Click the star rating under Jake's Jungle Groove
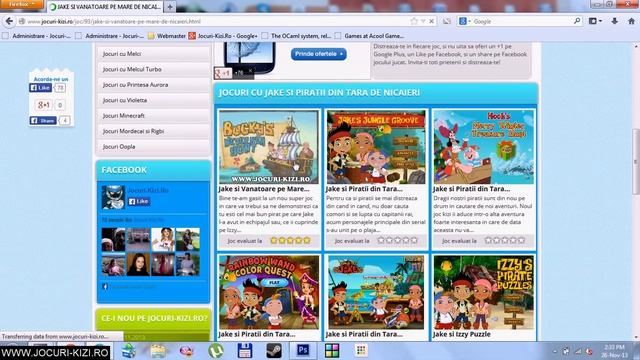The width and height of the screenshot is (640, 360). pyautogui.click(x=398, y=240)
